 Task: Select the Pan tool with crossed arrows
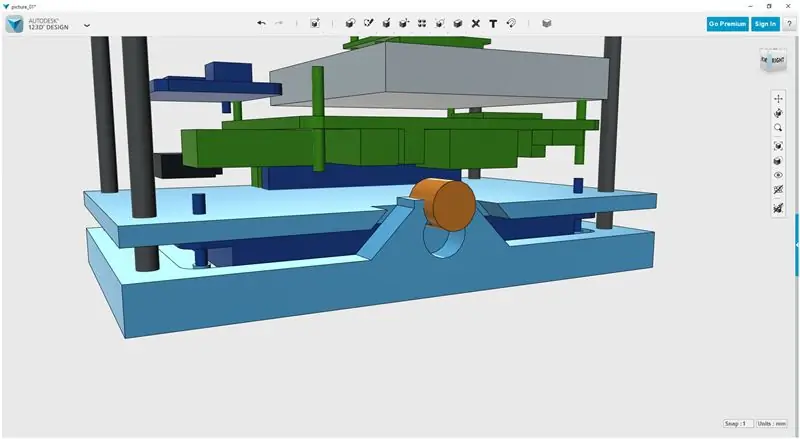click(x=778, y=99)
